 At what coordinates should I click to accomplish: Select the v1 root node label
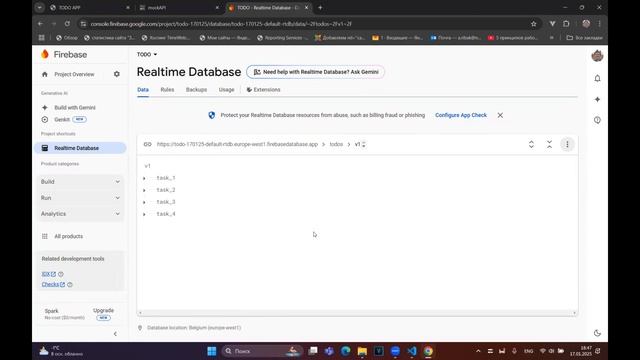coord(147,166)
